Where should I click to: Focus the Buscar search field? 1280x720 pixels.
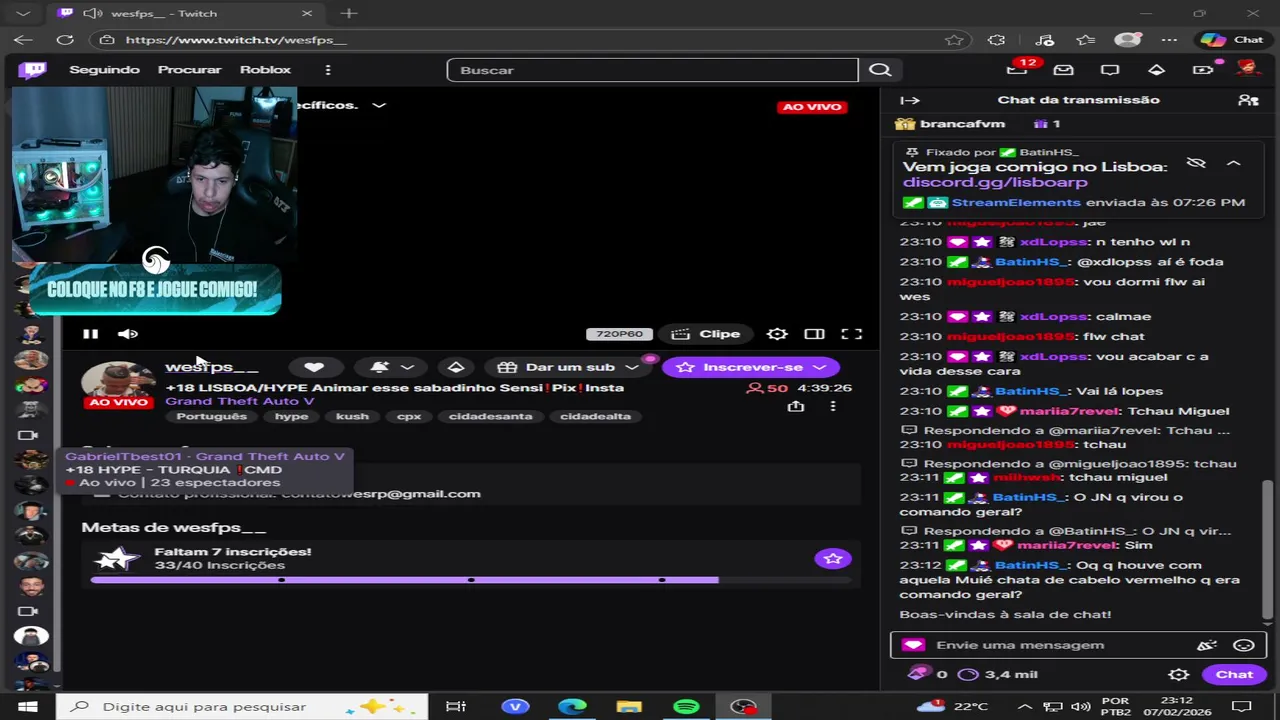652,70
